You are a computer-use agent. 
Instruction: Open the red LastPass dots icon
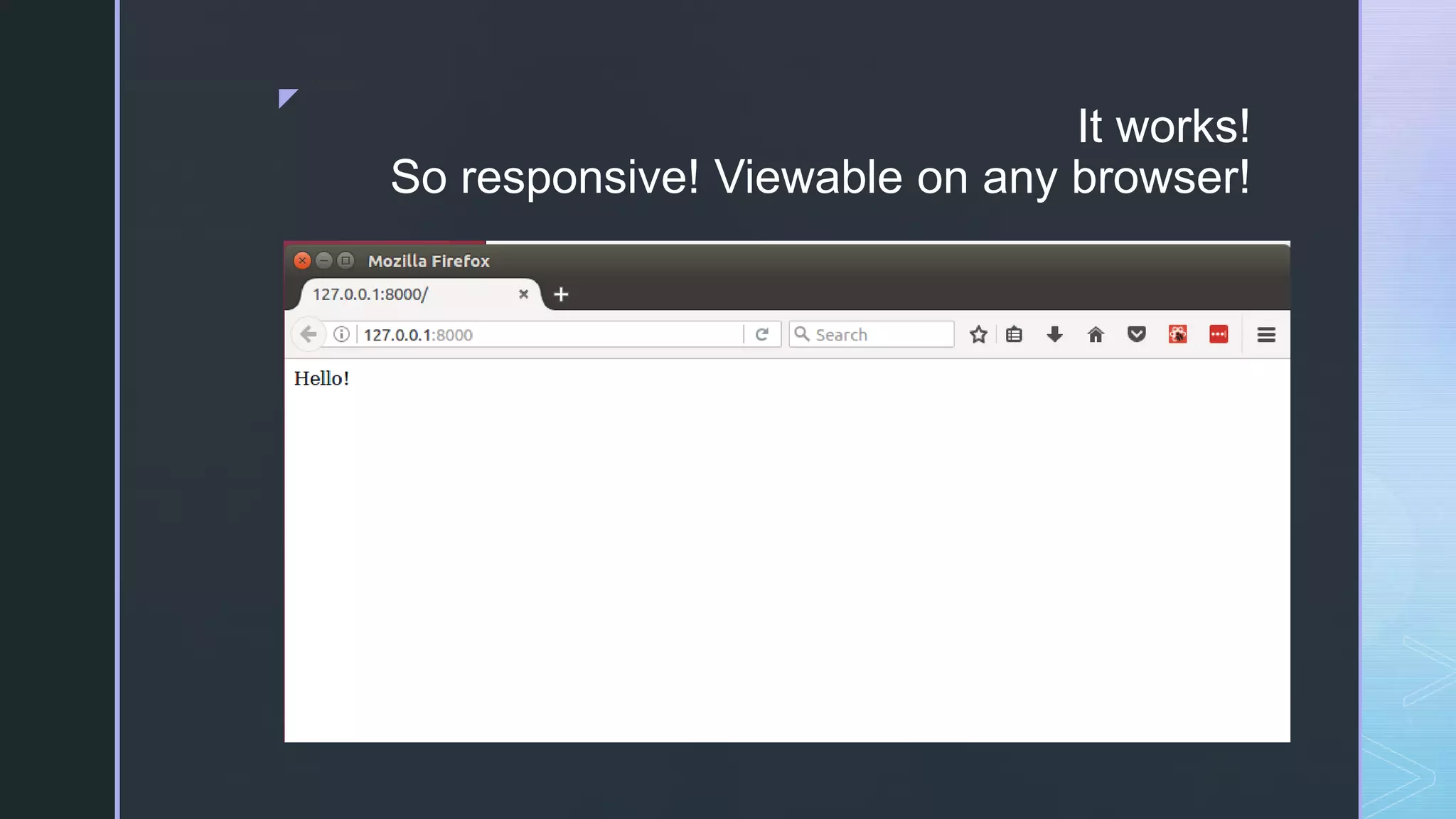pos(1219,334)
